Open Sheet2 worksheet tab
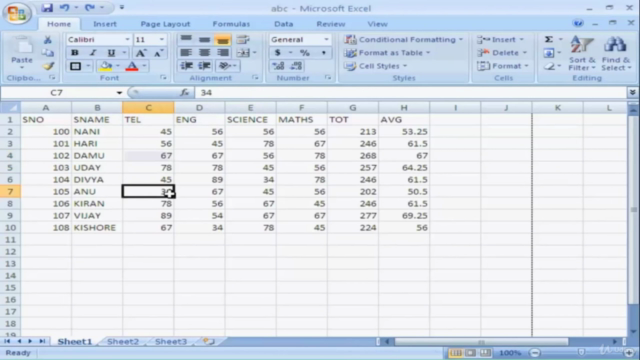The width and height of the screenshot is (640, 360). pyautogui.click(x=123, y=342)
